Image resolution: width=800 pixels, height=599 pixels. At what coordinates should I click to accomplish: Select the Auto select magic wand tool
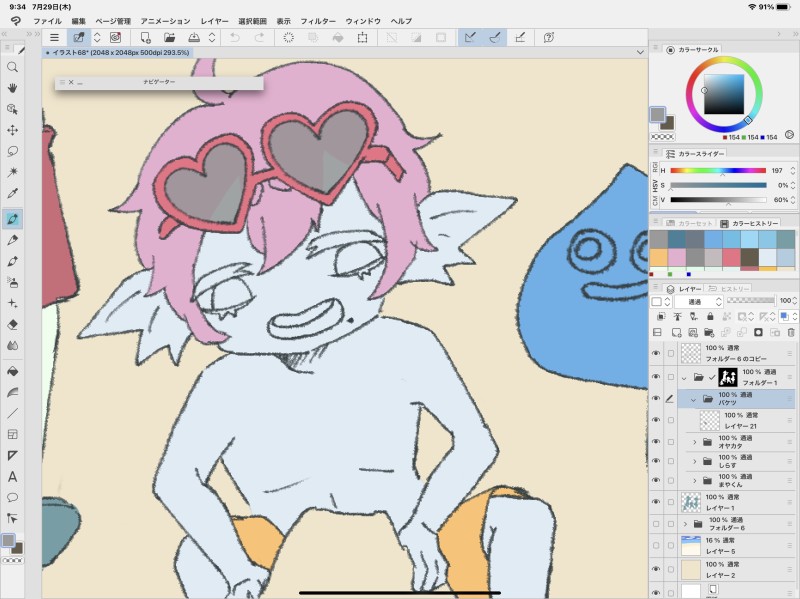(x=12, y=172)
